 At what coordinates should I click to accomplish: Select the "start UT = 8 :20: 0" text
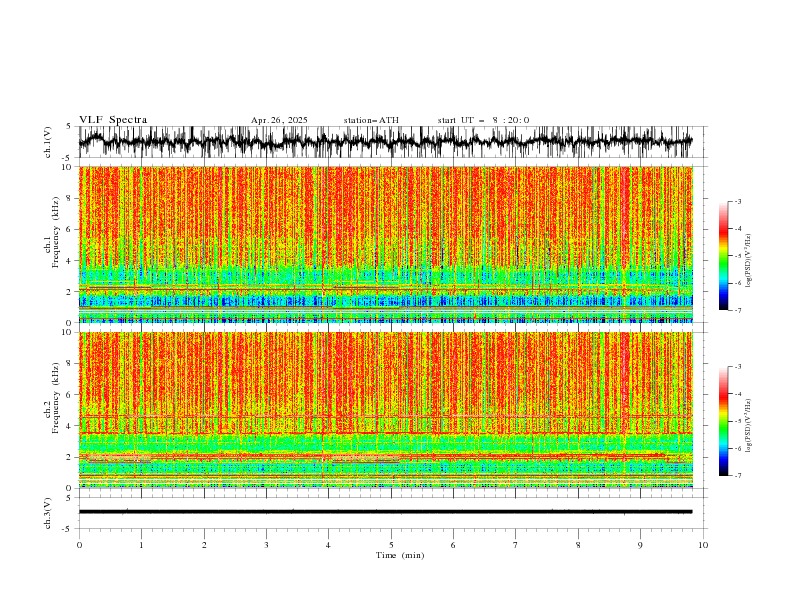(x=483, y=120)
